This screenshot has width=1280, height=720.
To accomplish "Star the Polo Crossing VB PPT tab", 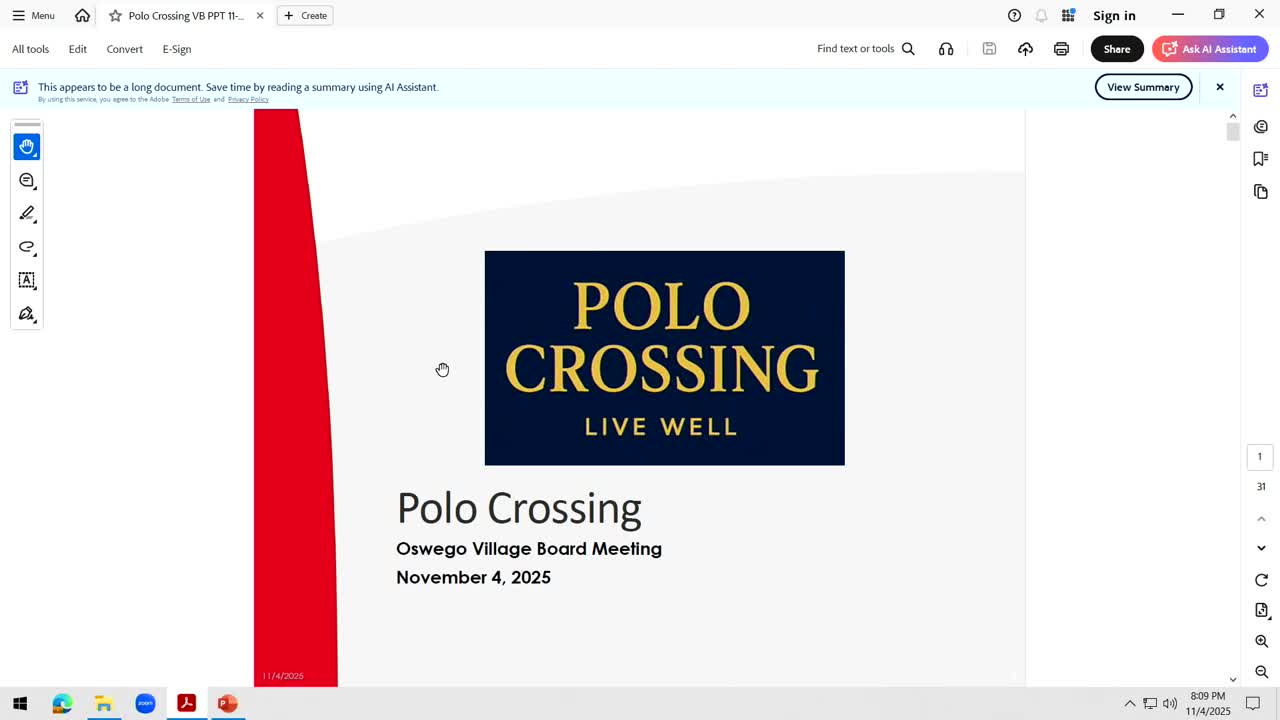I will [x=115, y=15].
